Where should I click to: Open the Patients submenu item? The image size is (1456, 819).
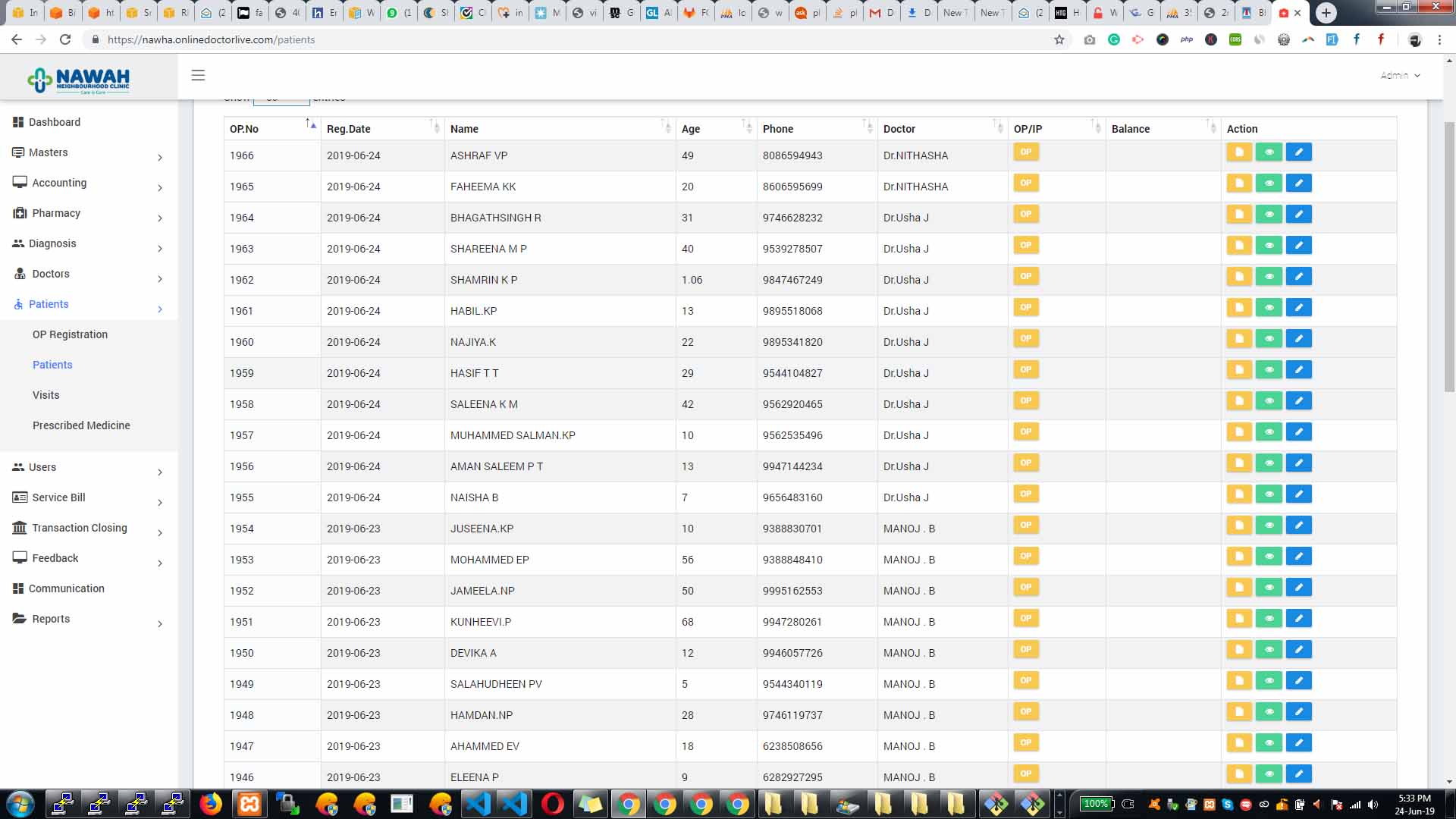click(x=52, y=365)
